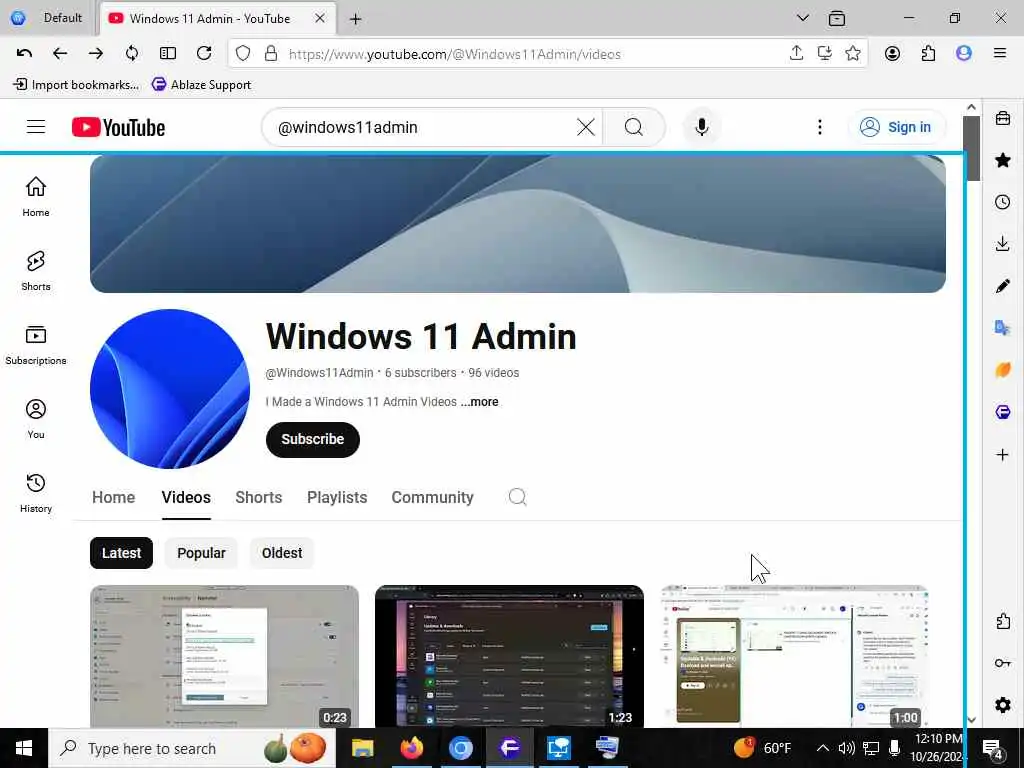
Task: Click the YouTube search input field
Action: point(424,127)
